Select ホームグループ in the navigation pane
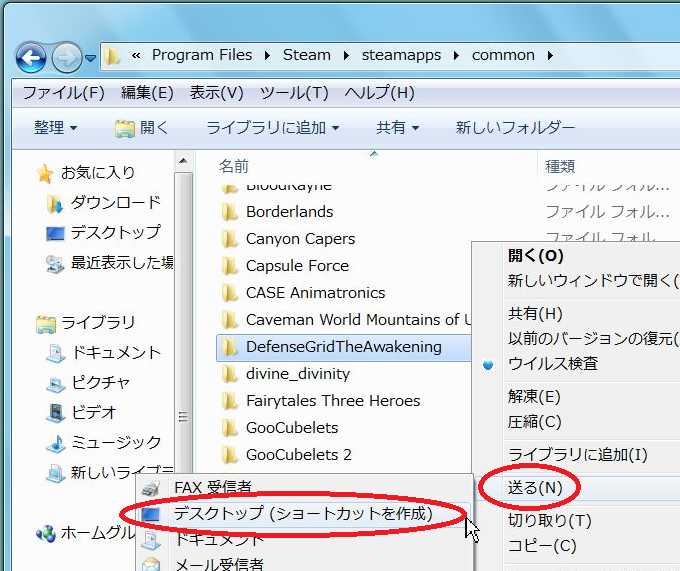 point(86,533)
